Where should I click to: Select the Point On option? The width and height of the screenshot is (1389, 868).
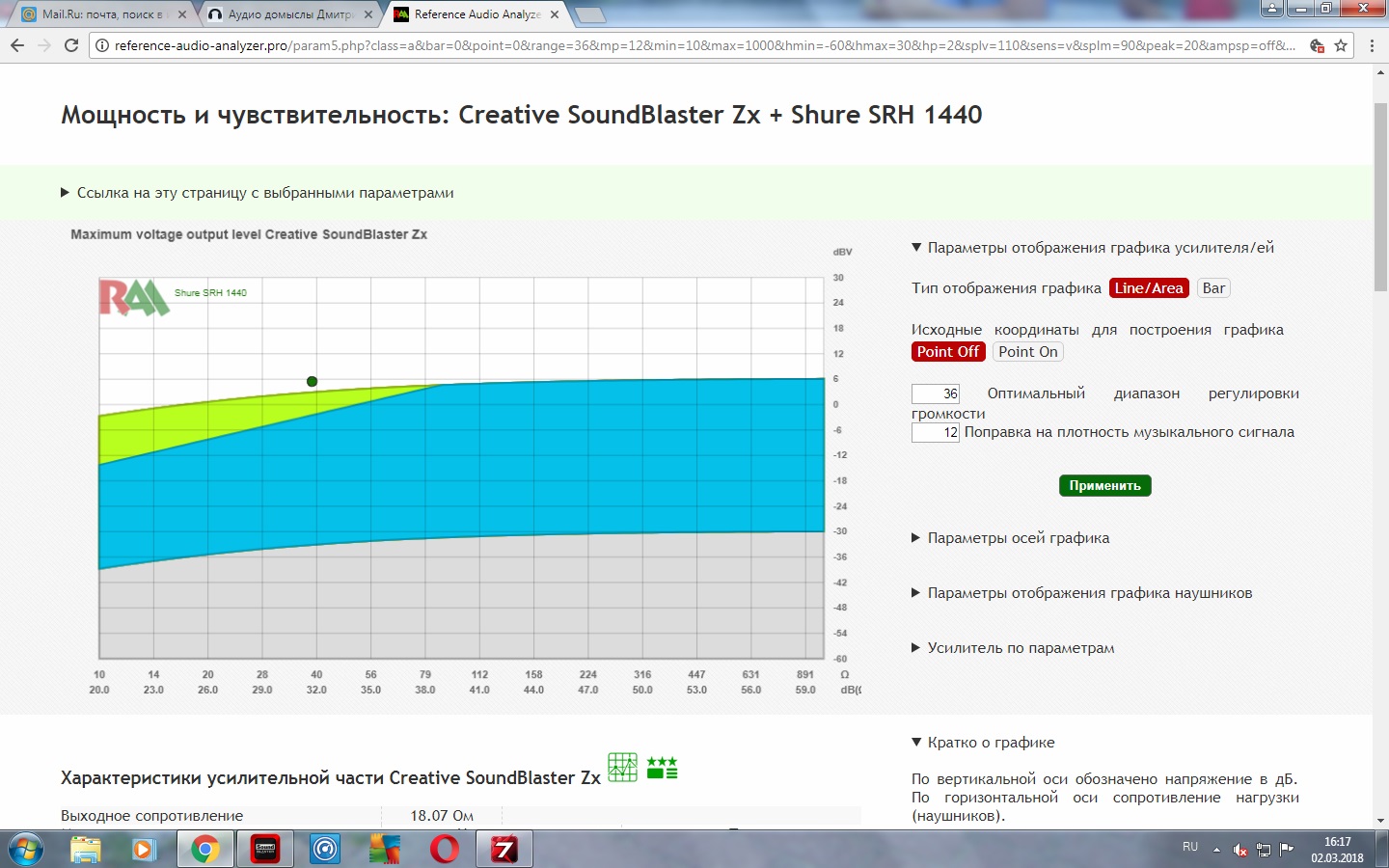point(1028,352)
